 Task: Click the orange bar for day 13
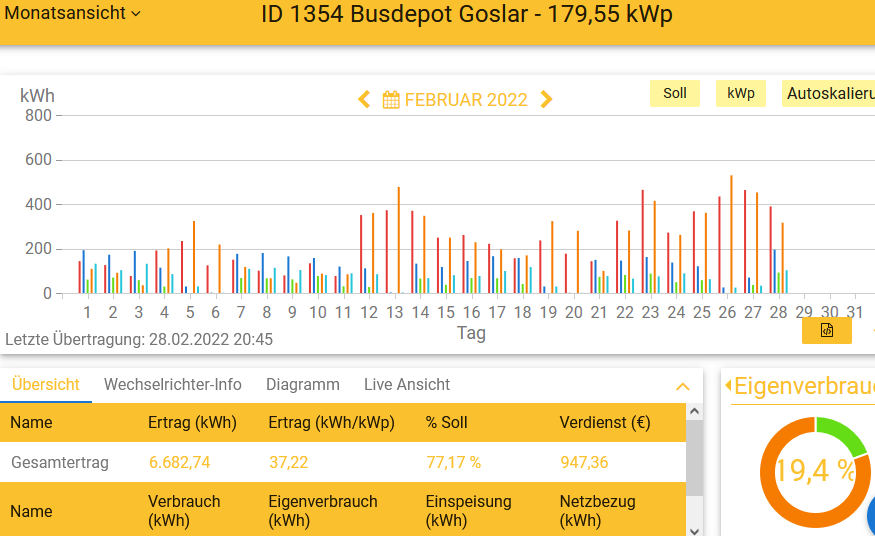[x=398, y=240]
